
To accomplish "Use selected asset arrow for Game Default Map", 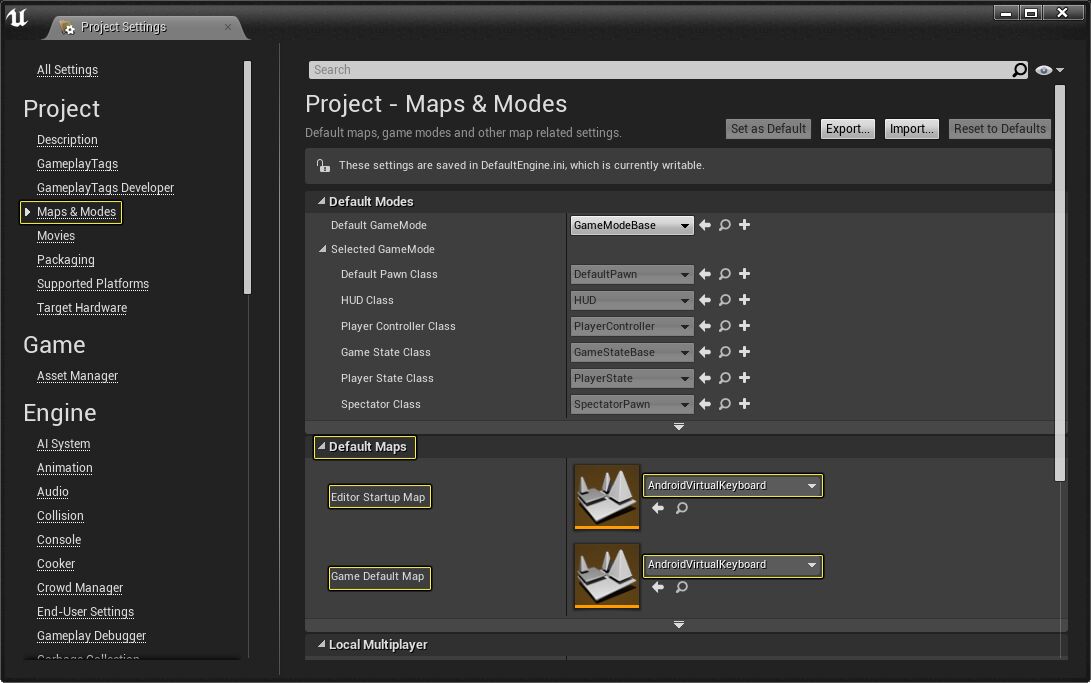I will click(658, 587).
